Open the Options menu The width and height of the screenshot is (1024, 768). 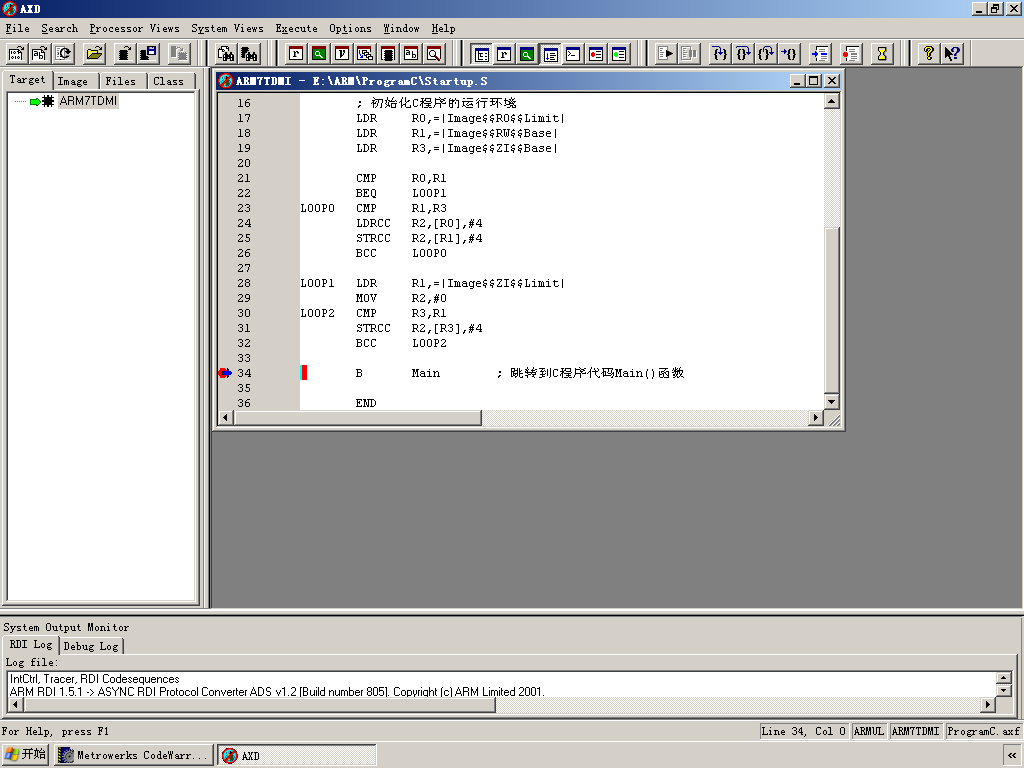click(x=350, y=28)
